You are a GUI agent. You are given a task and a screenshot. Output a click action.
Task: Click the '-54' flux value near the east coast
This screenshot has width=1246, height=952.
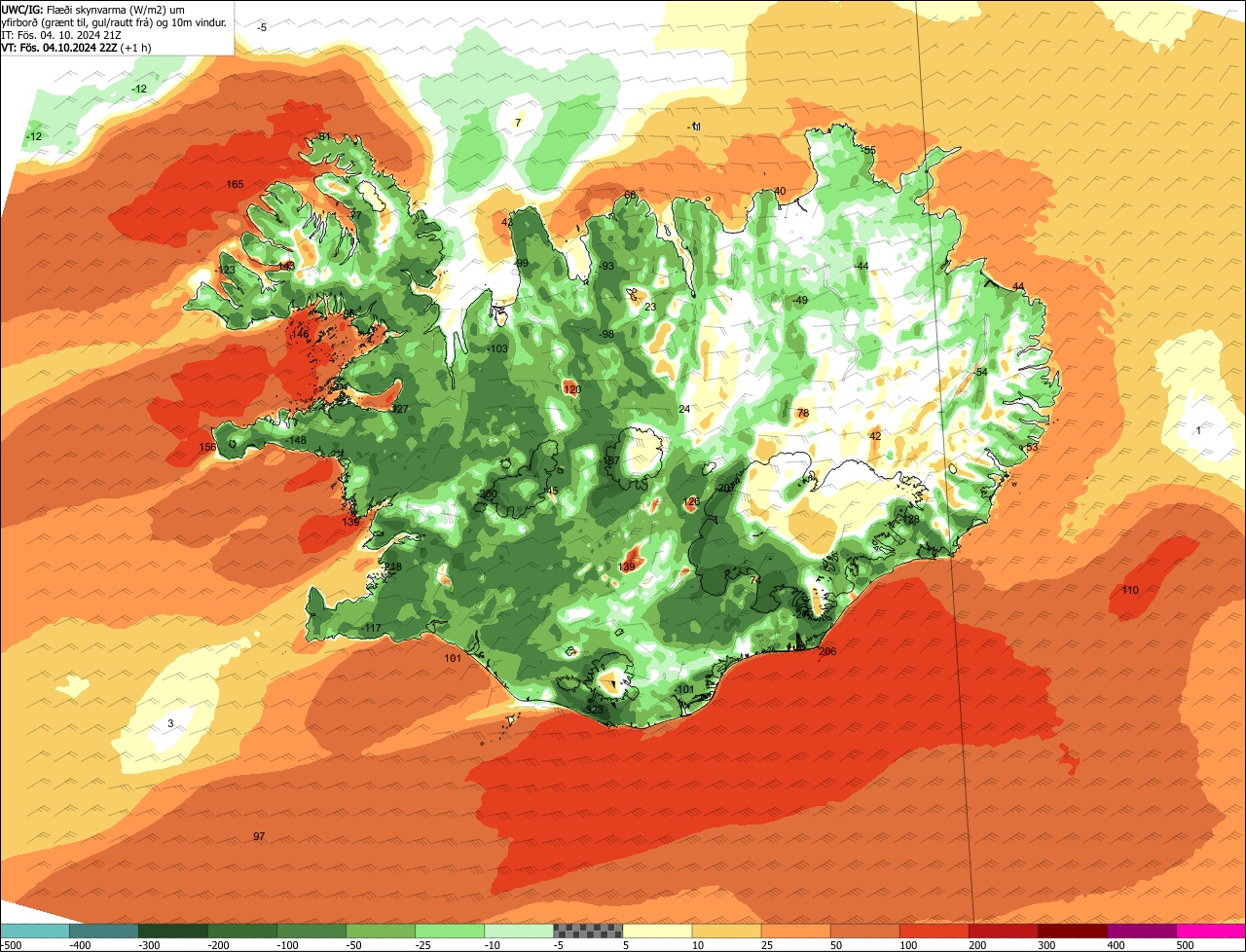click(980, 373)
